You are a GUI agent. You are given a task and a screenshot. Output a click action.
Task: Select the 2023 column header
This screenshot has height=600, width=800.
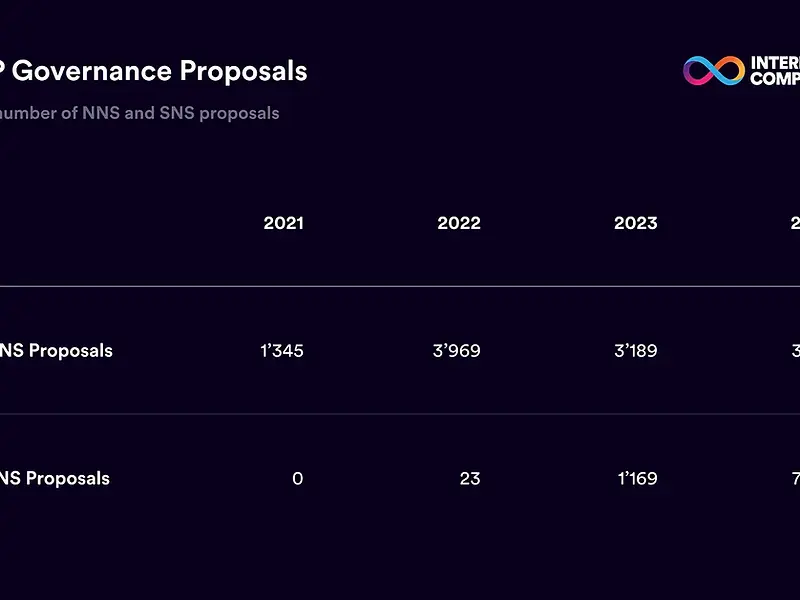click(x=636, y=223)
